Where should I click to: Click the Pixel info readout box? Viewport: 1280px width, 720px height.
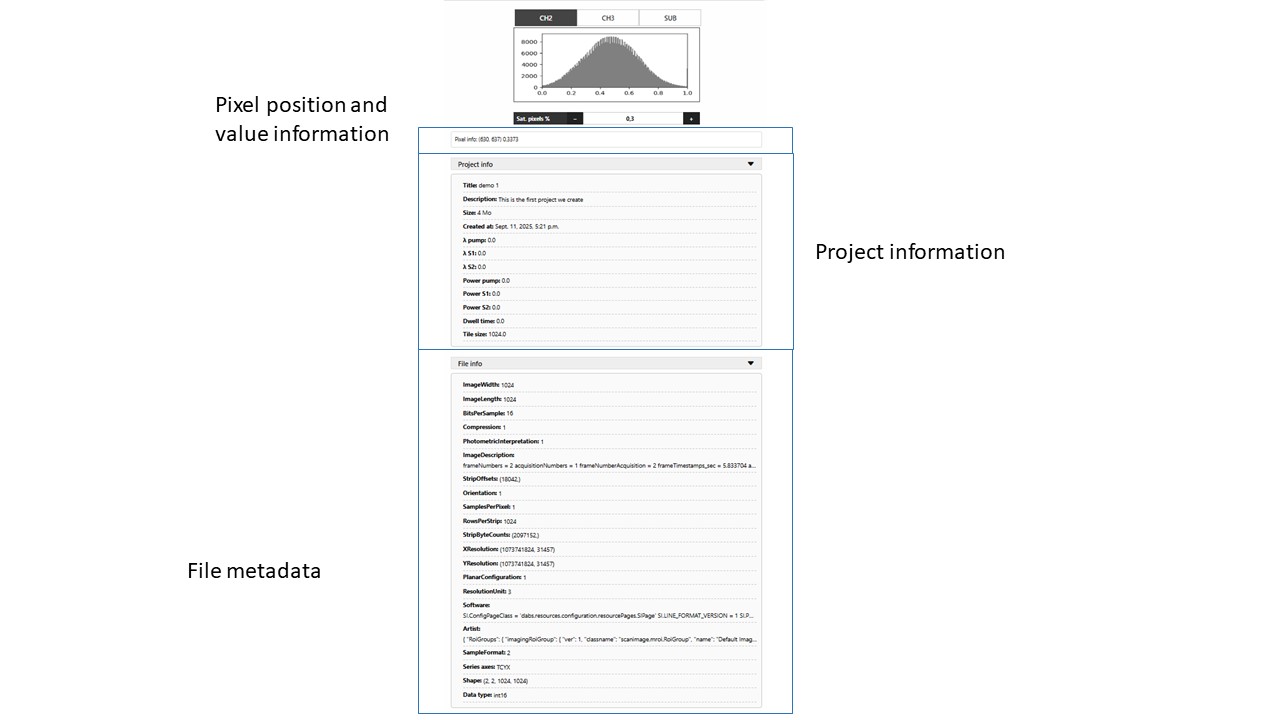click(x=605, y=140)
